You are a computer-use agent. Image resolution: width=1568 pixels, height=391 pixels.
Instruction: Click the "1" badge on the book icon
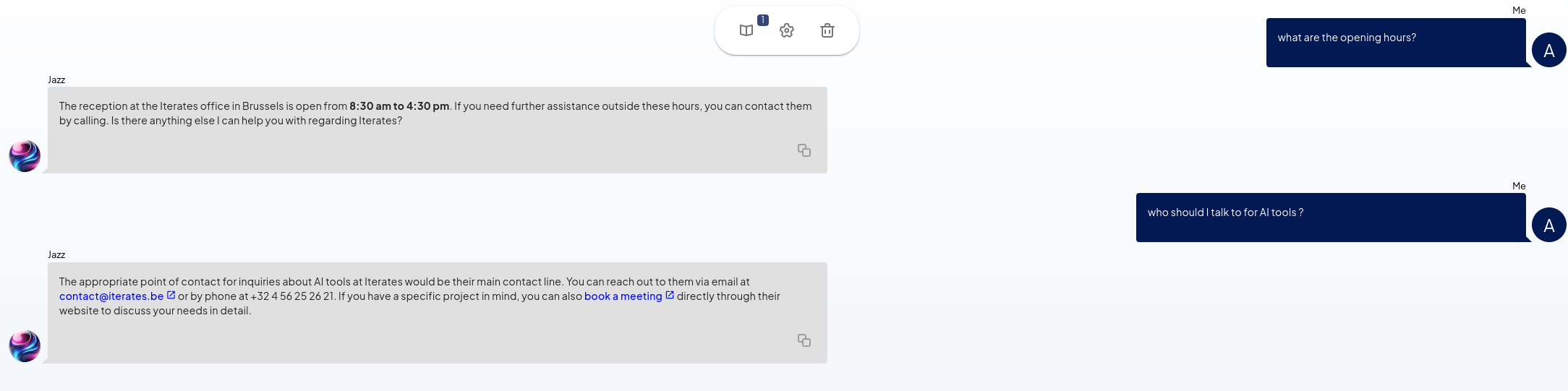pyautogui.click(x=763, y=20)
